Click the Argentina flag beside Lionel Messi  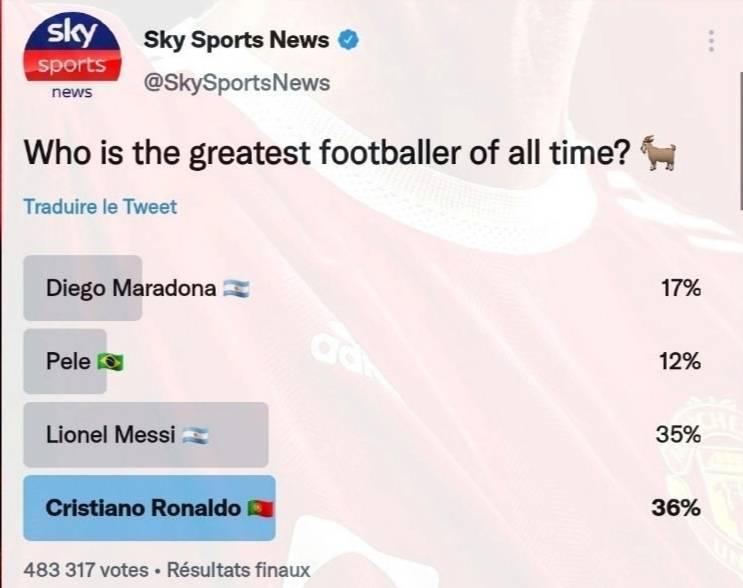coord(196,435)
